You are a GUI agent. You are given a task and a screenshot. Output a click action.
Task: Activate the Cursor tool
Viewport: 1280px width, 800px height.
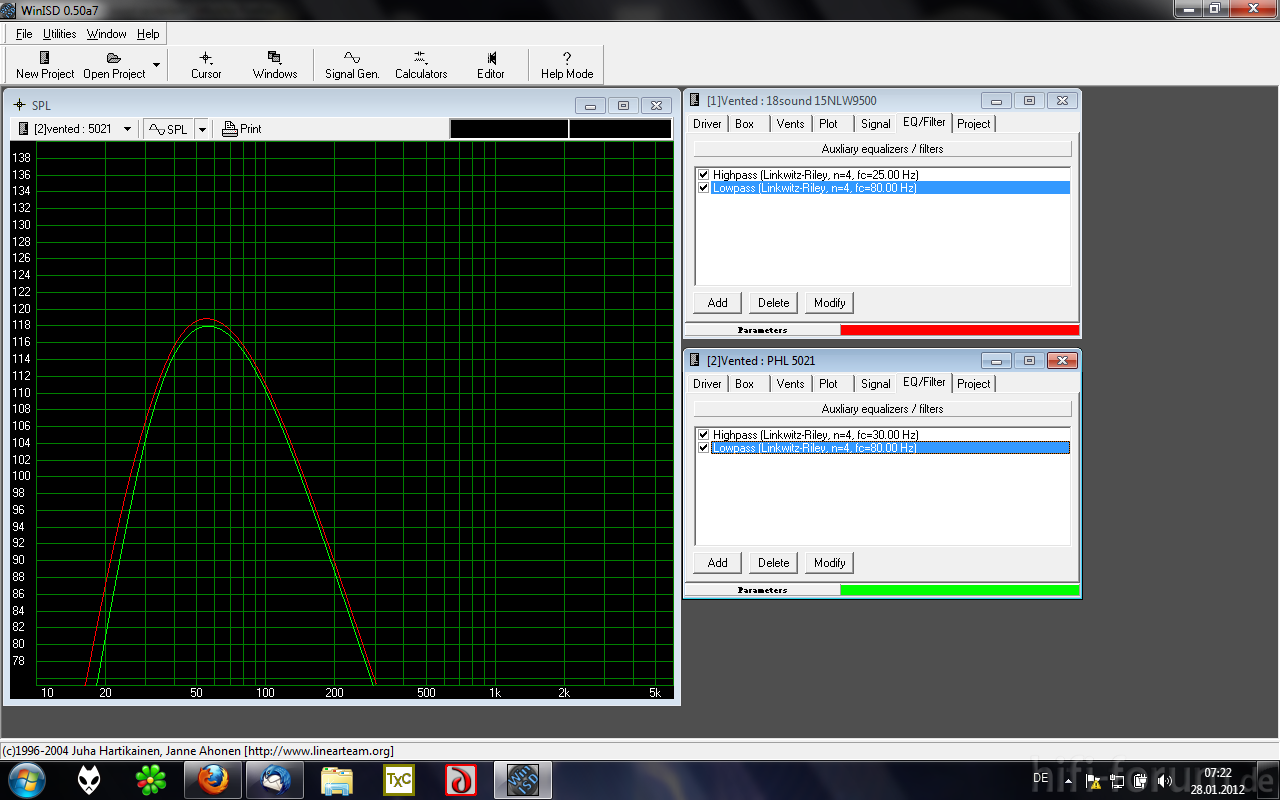[x=206, y=65]
